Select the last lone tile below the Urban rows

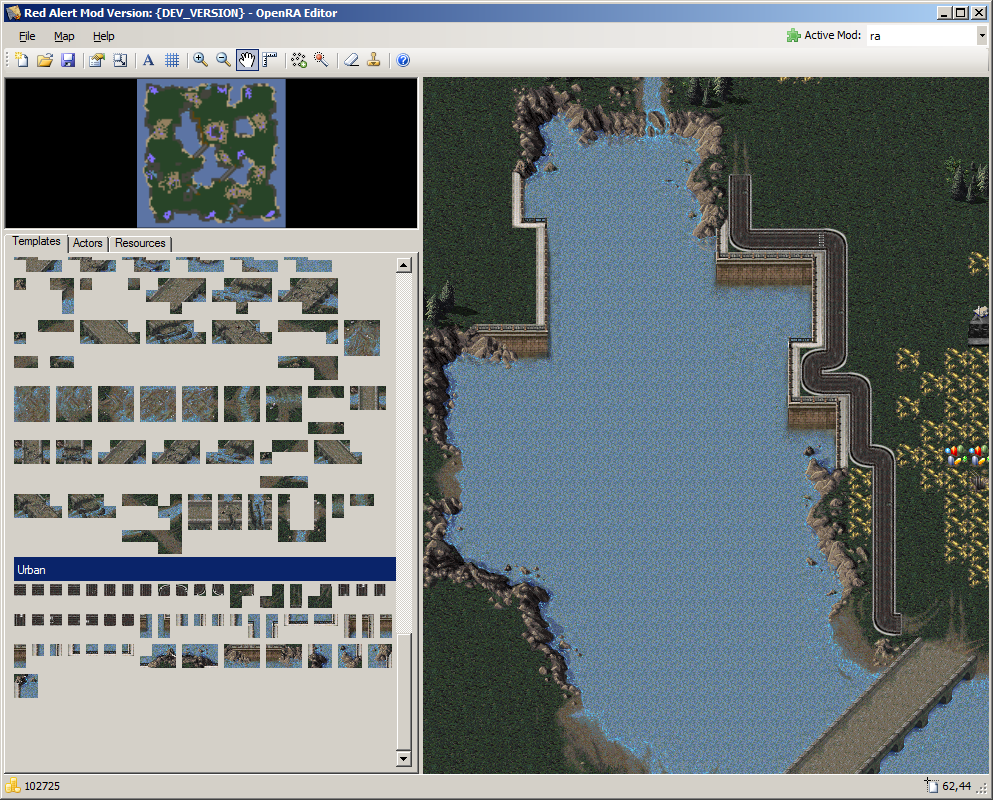point(26,686)
